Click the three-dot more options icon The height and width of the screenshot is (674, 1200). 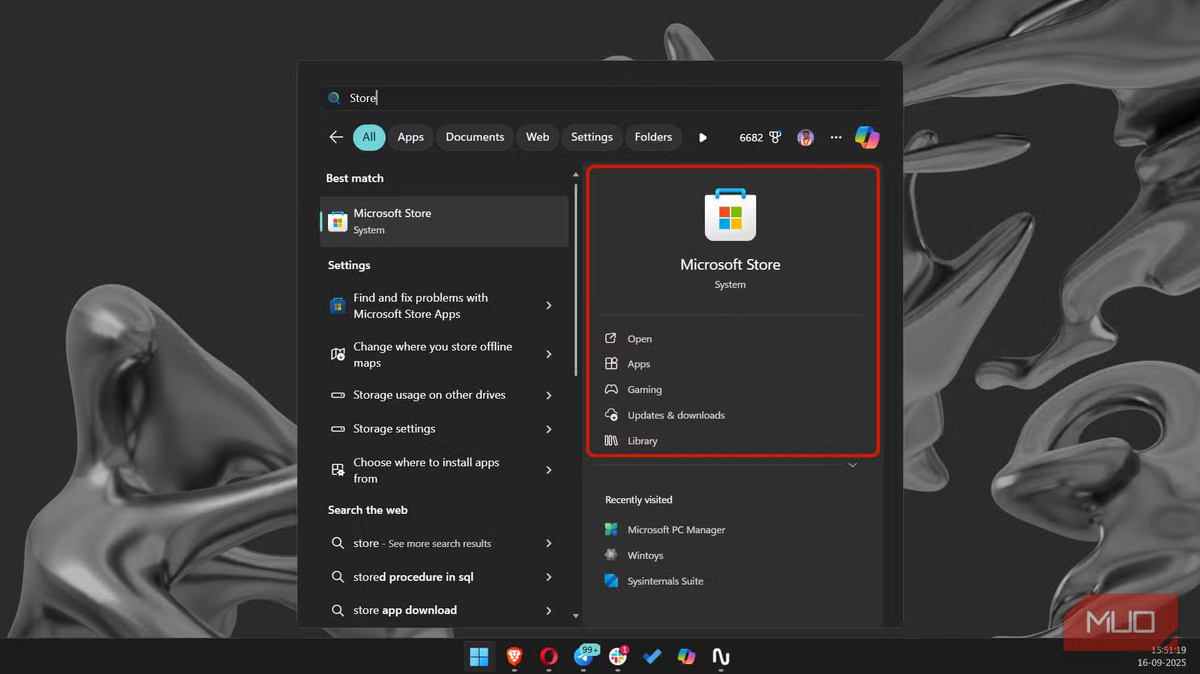[x=836, y=137]
